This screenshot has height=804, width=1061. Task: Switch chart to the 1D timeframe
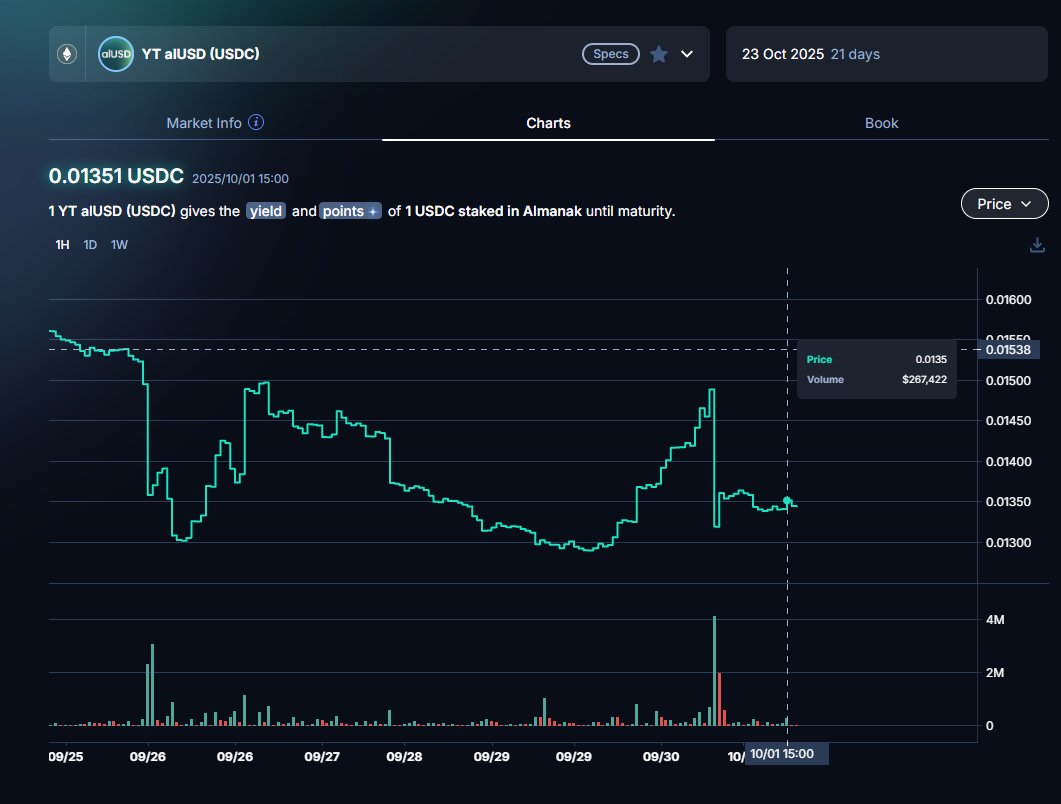pos(90,245)
